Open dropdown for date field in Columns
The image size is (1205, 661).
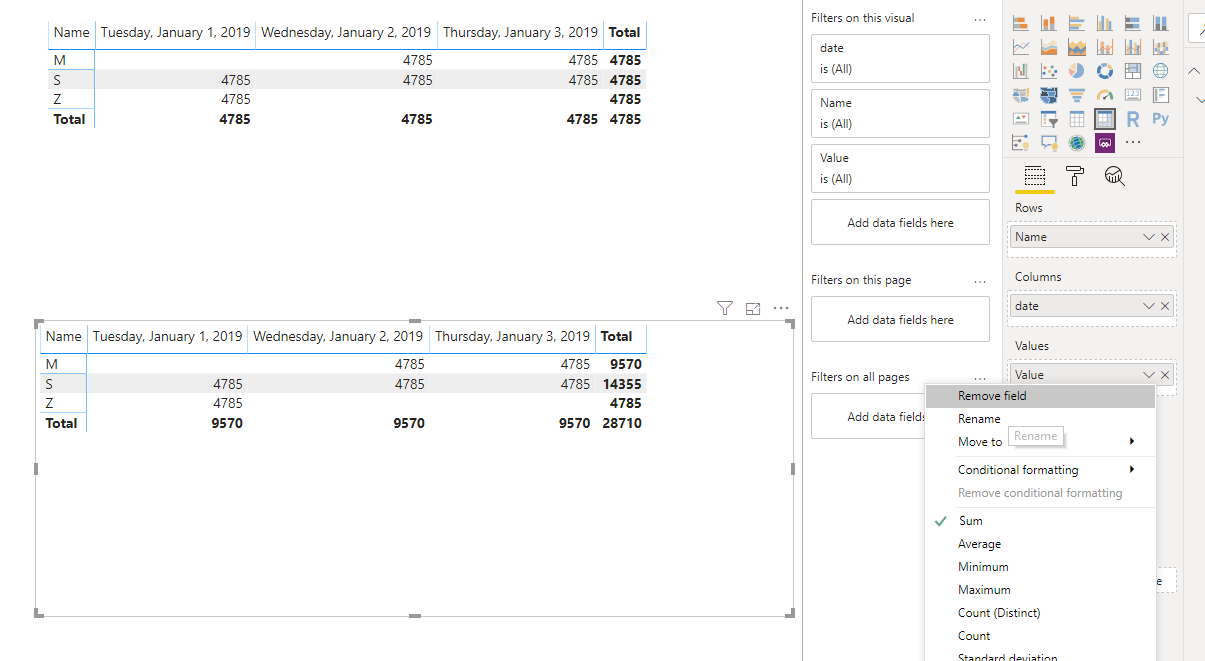tap(1148, 306)
